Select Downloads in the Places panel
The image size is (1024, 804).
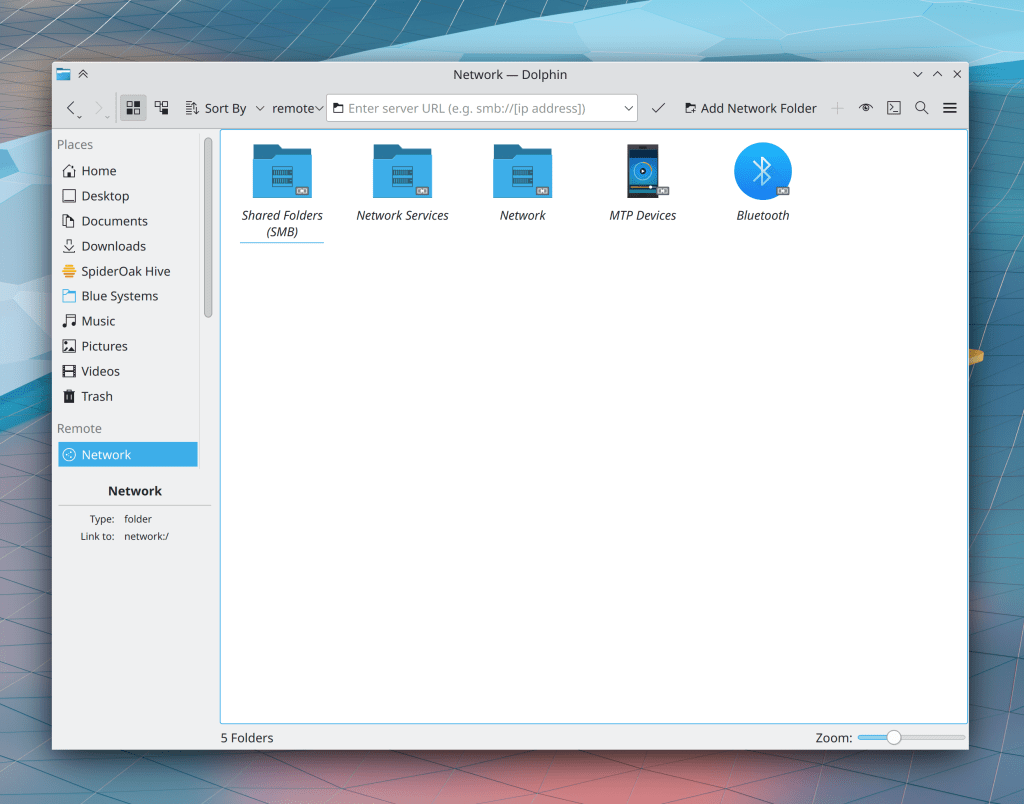(x=113, y=246)
